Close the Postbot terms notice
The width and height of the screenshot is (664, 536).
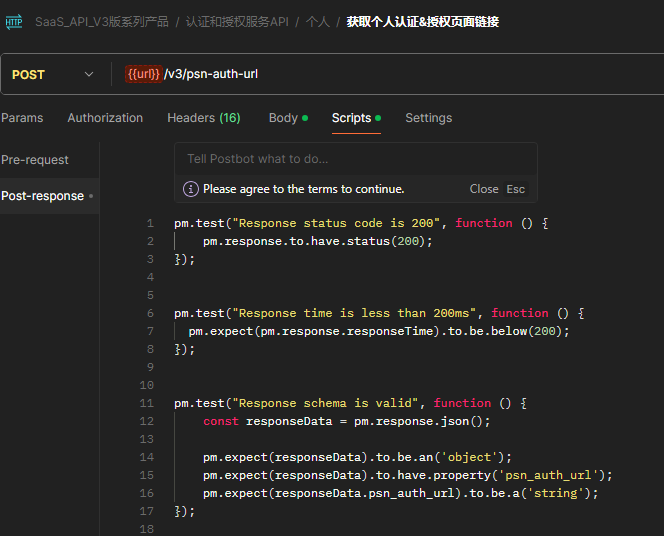click(x=484, y=189)
